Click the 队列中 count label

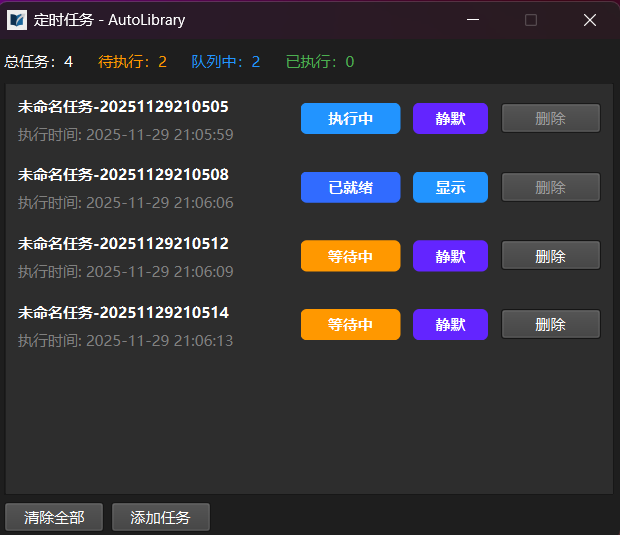tap(225, 62)
